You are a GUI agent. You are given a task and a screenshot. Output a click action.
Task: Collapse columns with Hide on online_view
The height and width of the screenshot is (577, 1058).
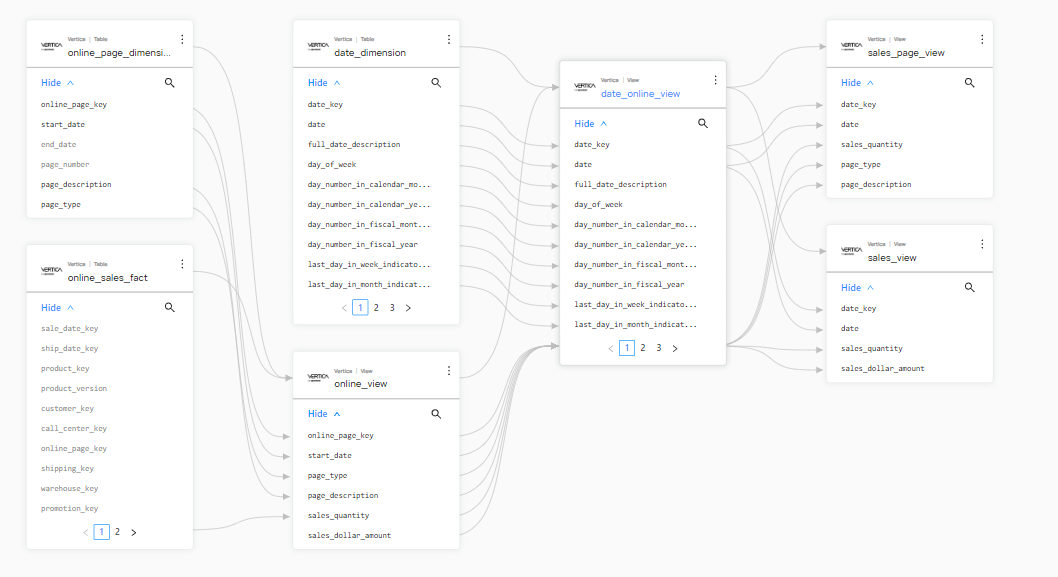point(324,414)
